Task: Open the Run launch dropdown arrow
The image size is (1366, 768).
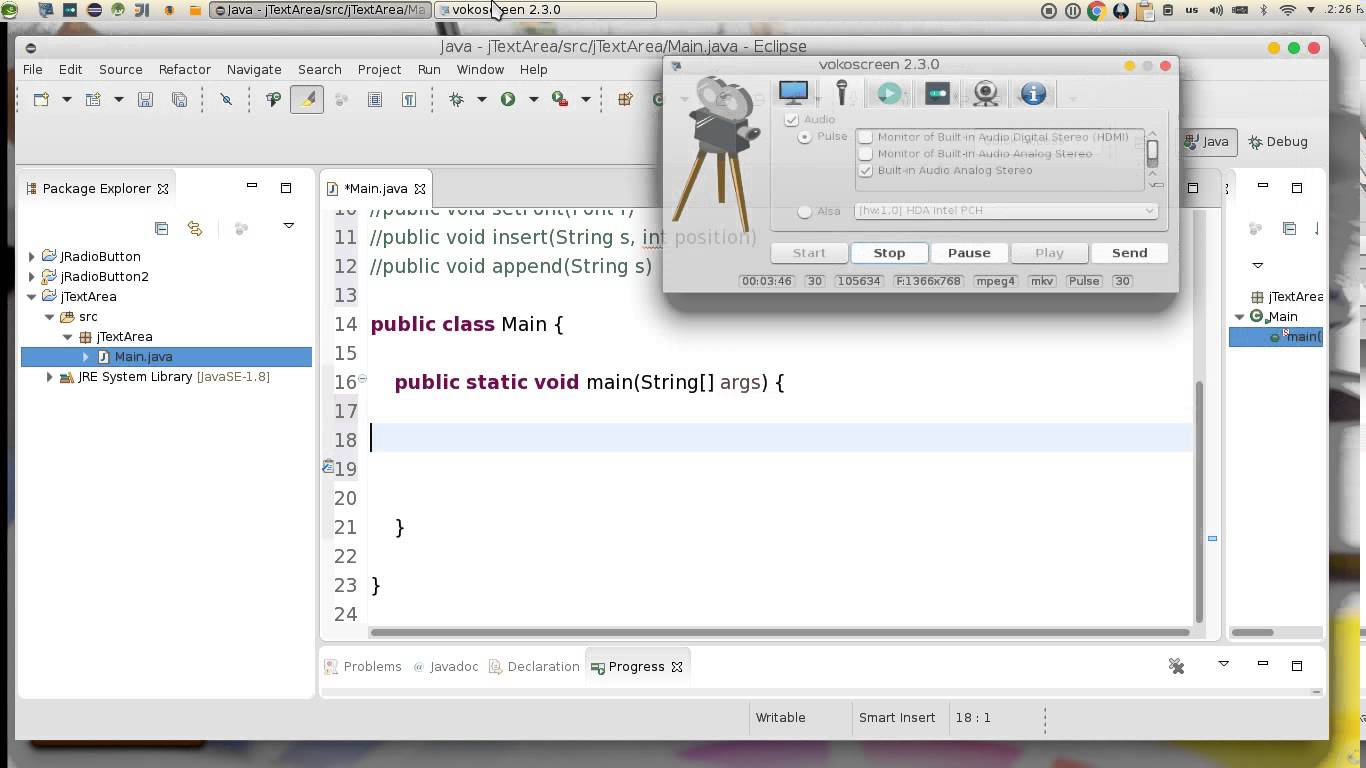Action: (x=533, y=99)
